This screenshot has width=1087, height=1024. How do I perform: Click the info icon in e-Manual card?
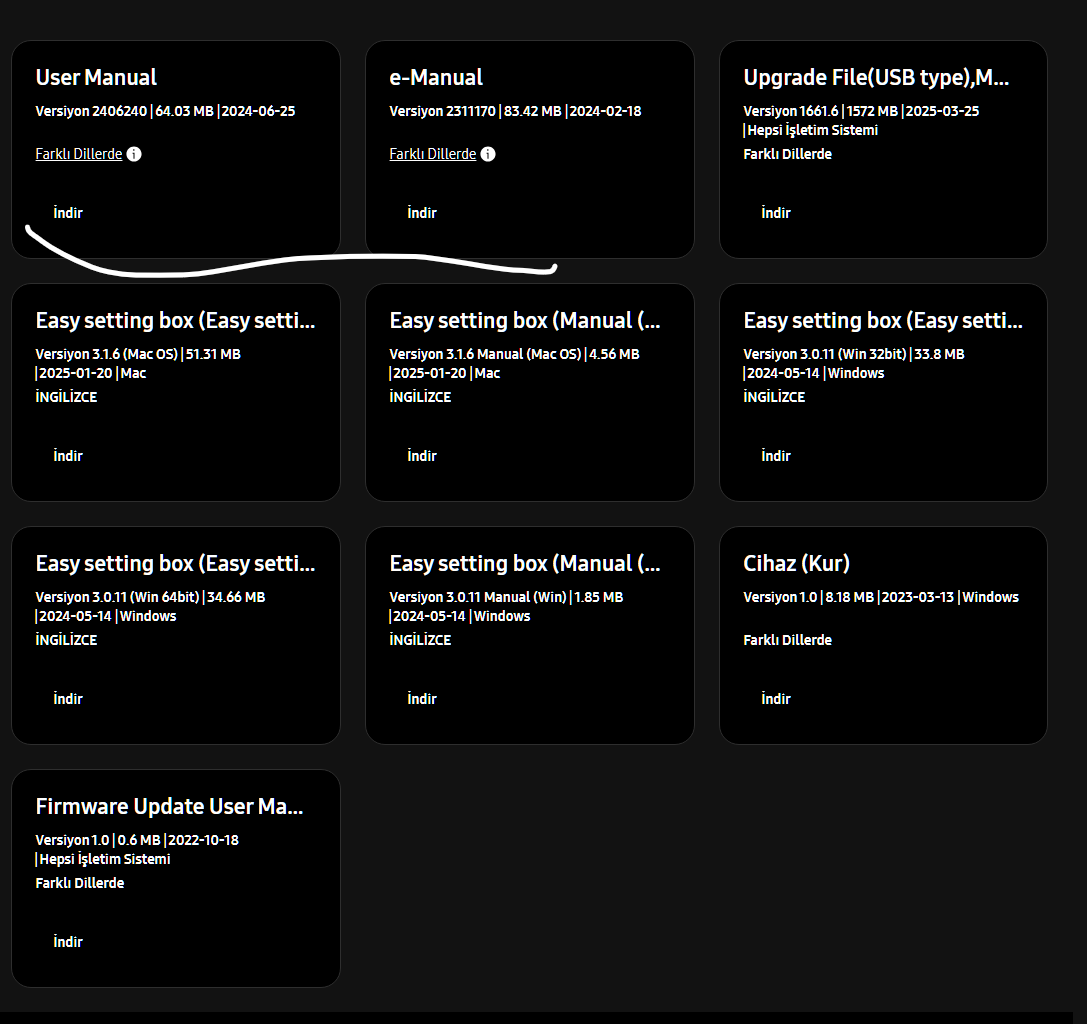coord(488,154)
